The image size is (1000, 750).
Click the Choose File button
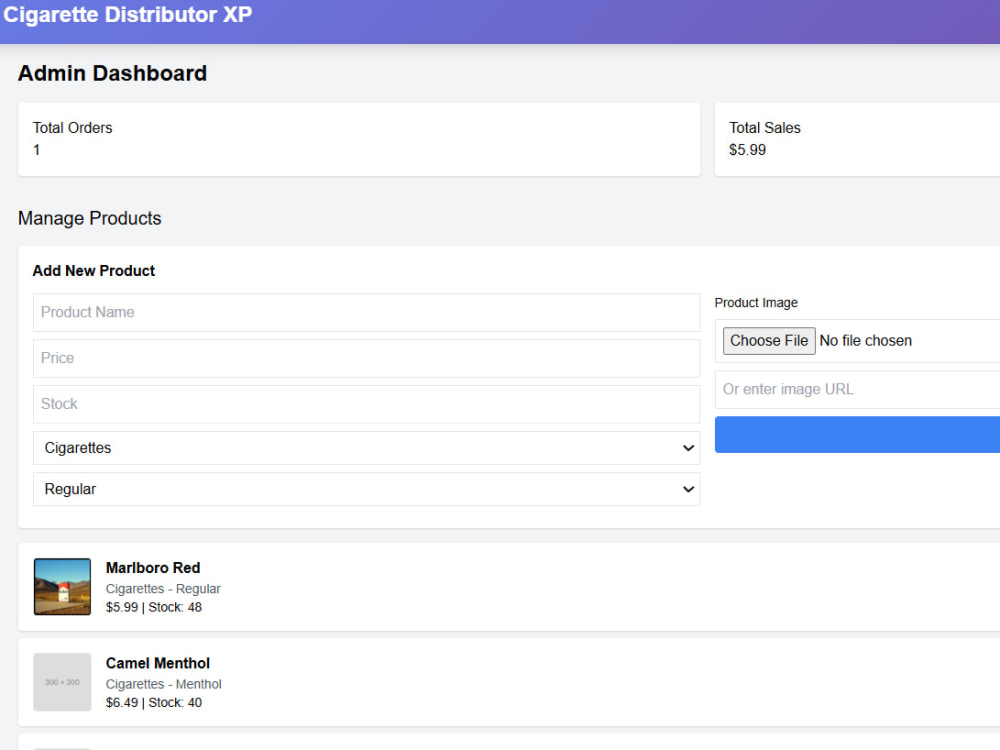(x=768, y=341)
